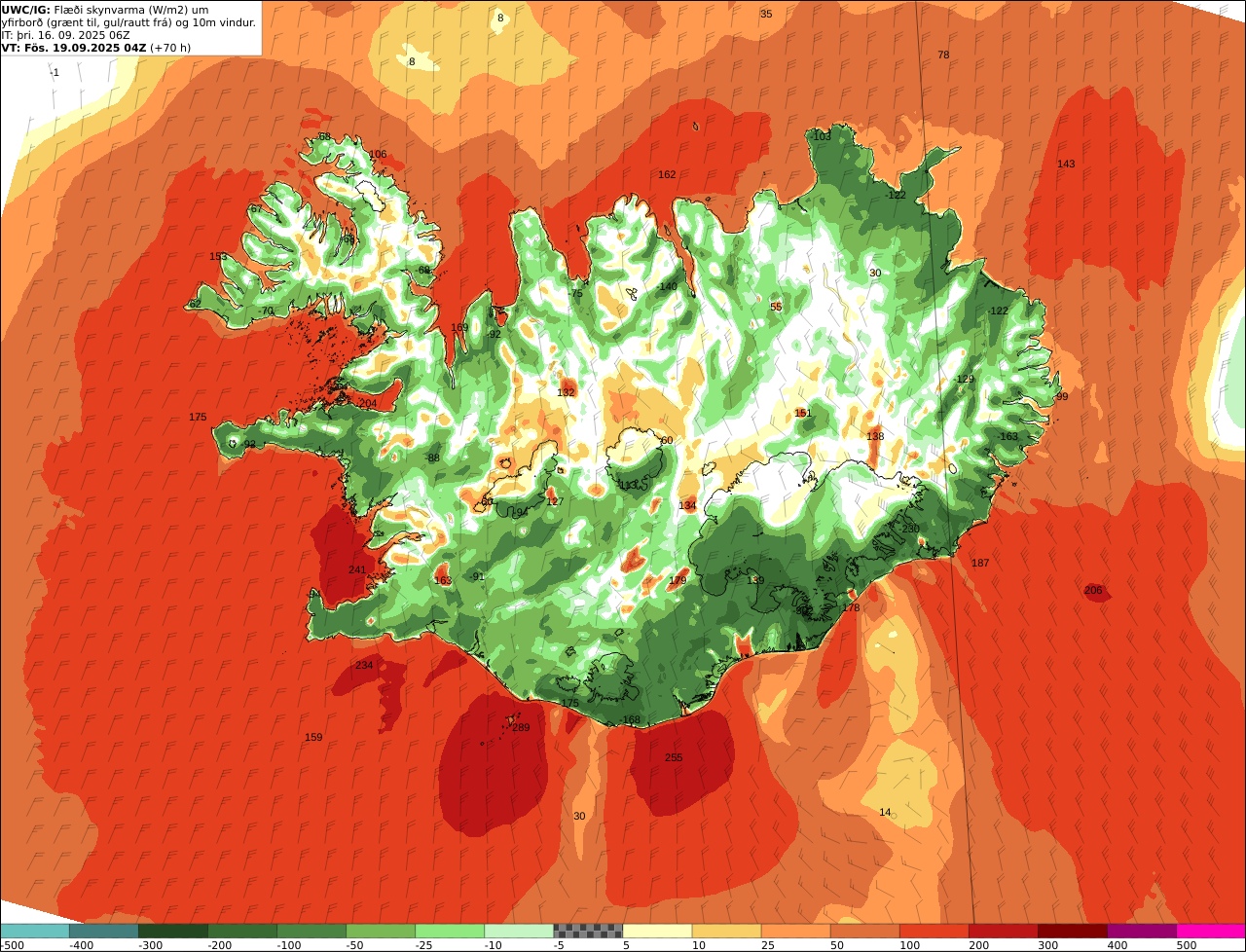Viewport: 1246px width, 952px height.
Task: Click the map value "204" in the western bay
Action: pos(367,403)
